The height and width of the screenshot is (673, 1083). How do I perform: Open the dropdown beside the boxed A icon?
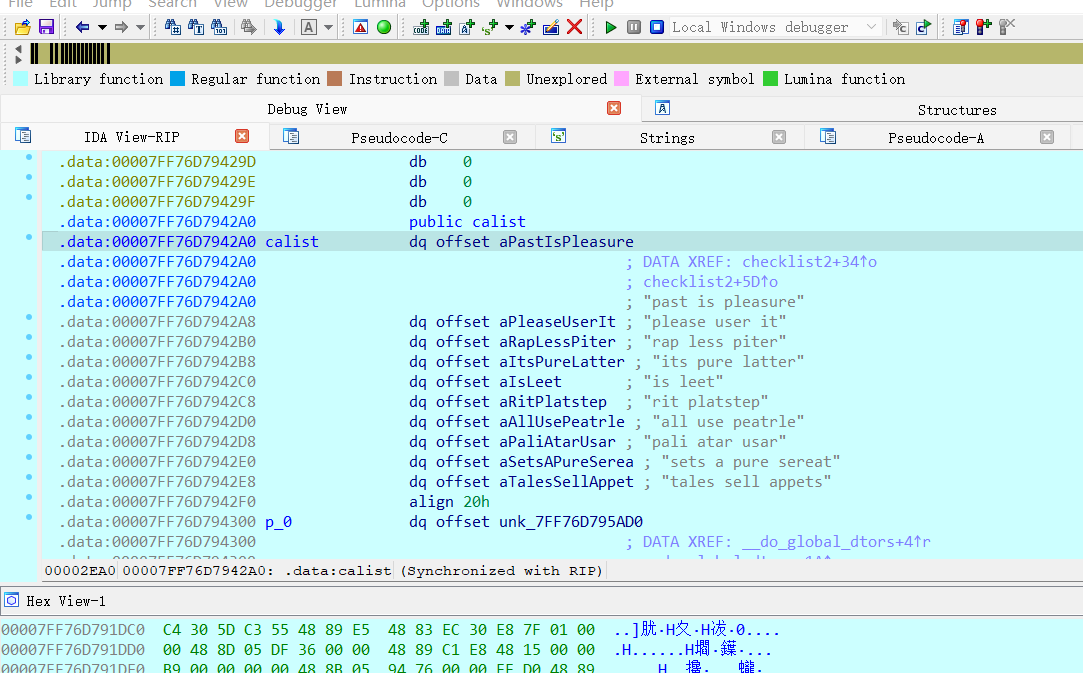click(x=329, y=27)
